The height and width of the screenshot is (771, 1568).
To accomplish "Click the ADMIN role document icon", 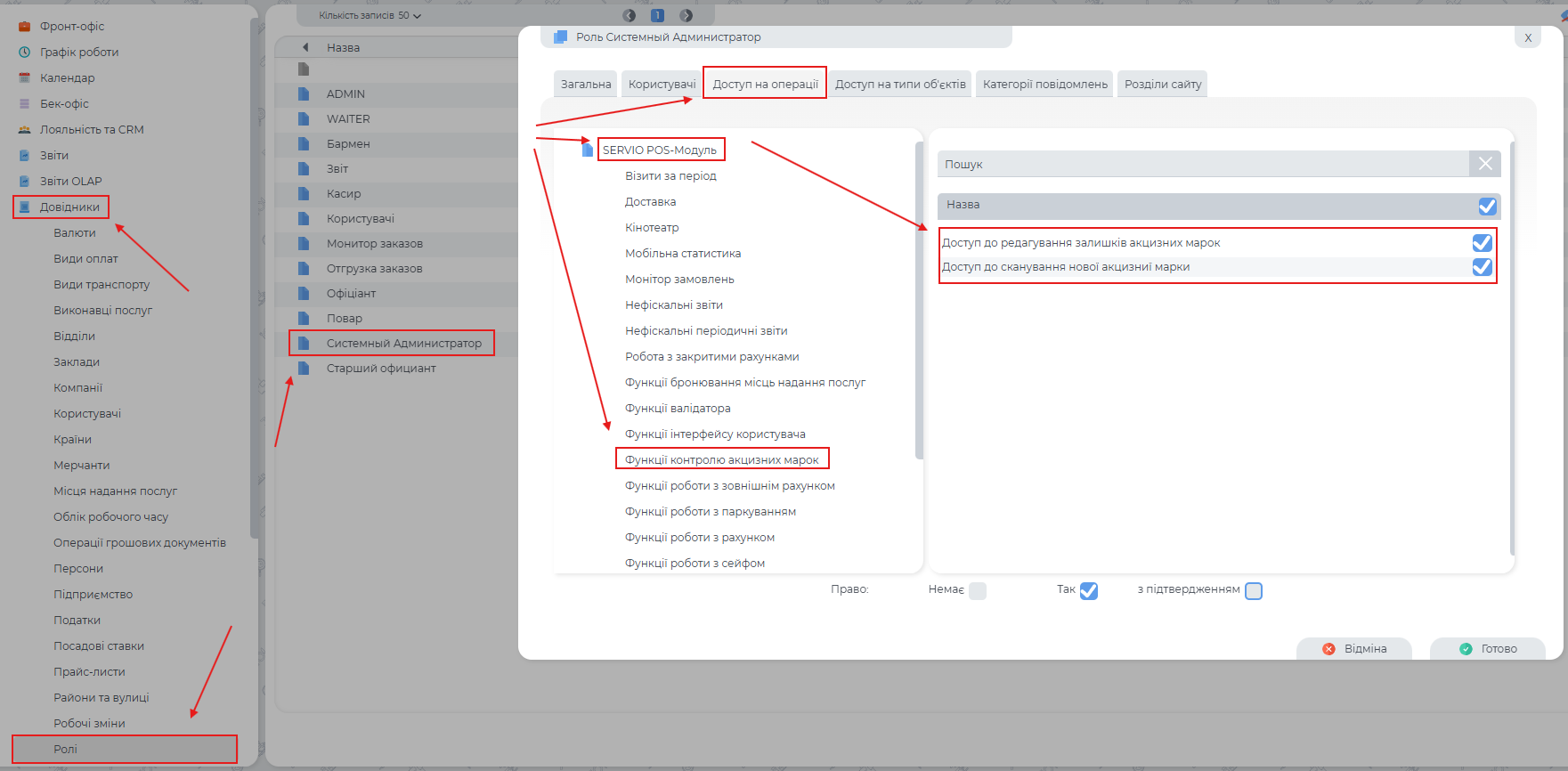I will tap(304, 94).
